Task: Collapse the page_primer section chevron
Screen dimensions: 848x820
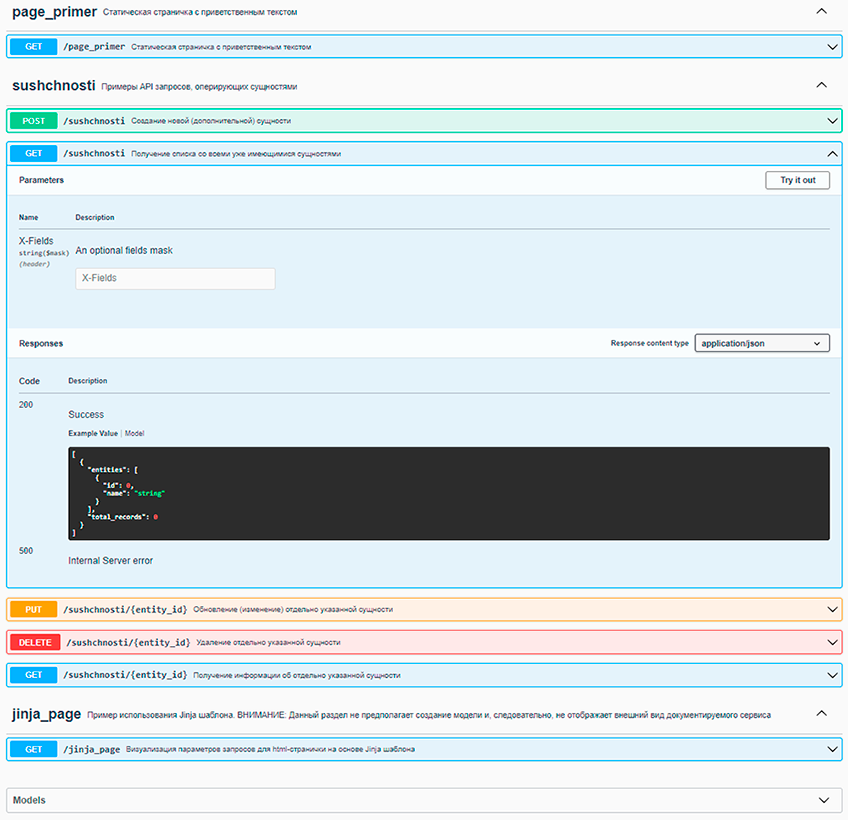Action: (822, 12)
